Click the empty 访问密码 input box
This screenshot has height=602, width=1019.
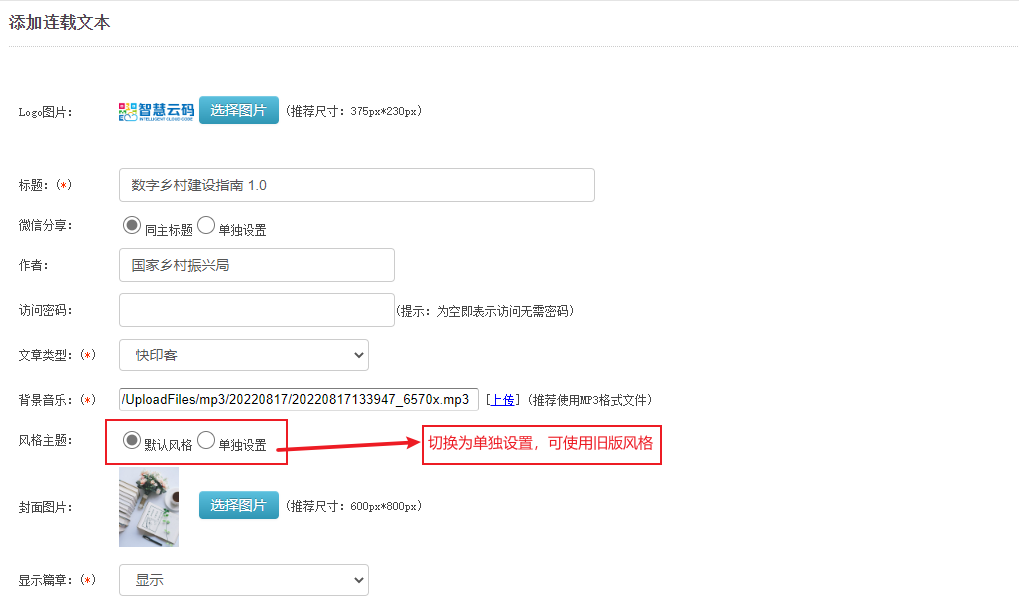256,310
